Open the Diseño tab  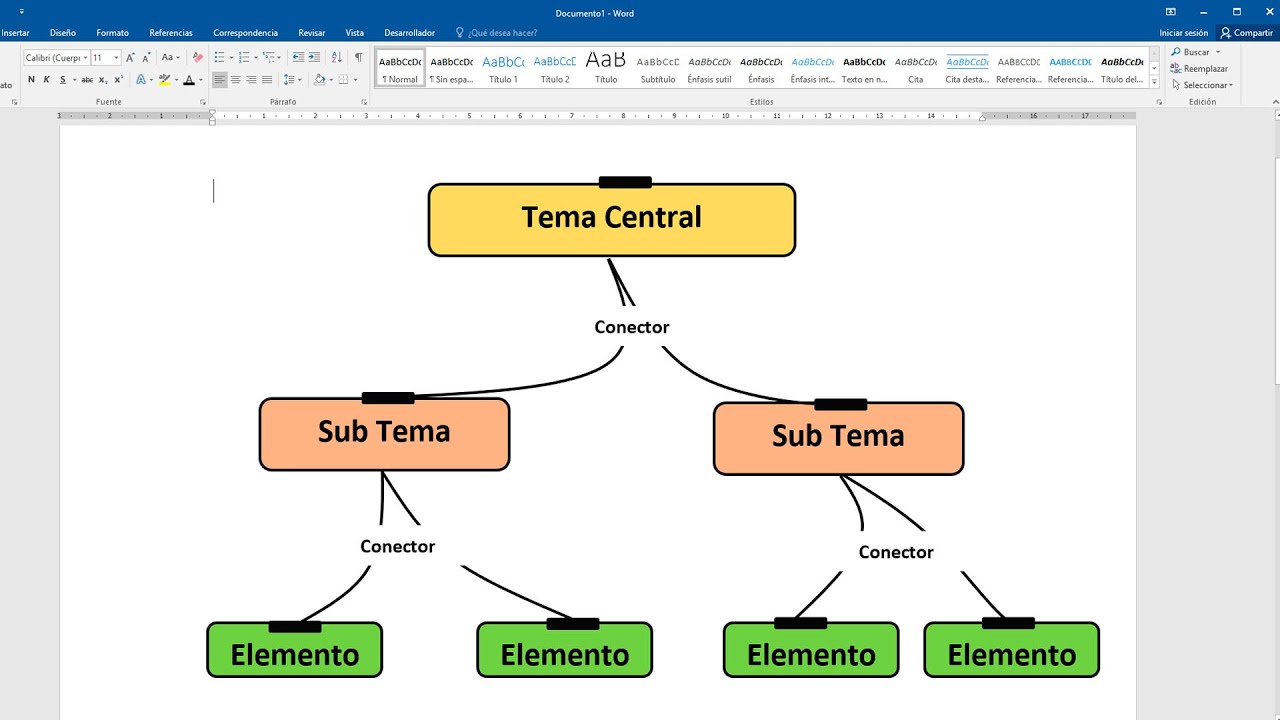click(x=63, y=33)
